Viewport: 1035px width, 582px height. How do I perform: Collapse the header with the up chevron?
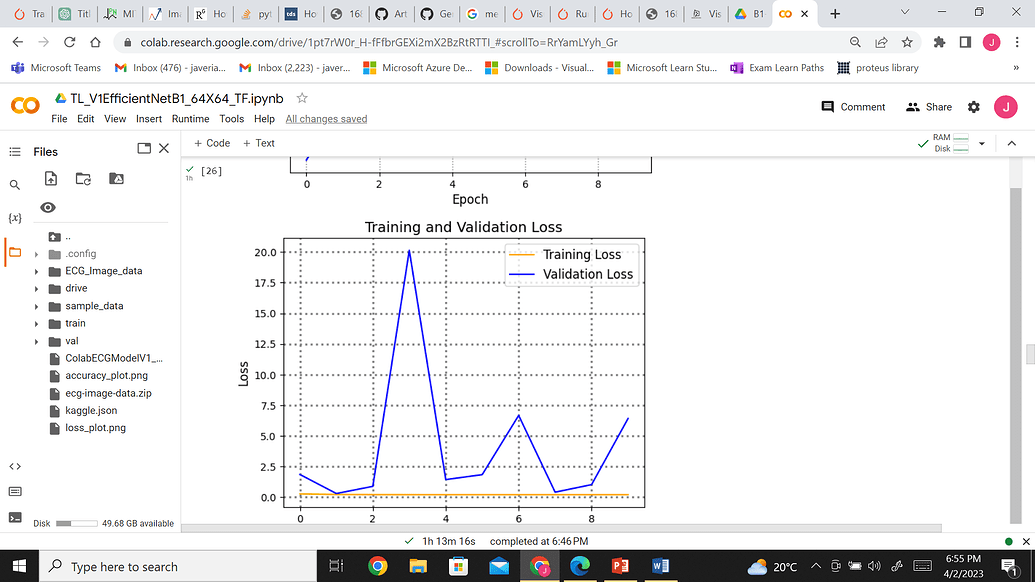(1011, 143)
